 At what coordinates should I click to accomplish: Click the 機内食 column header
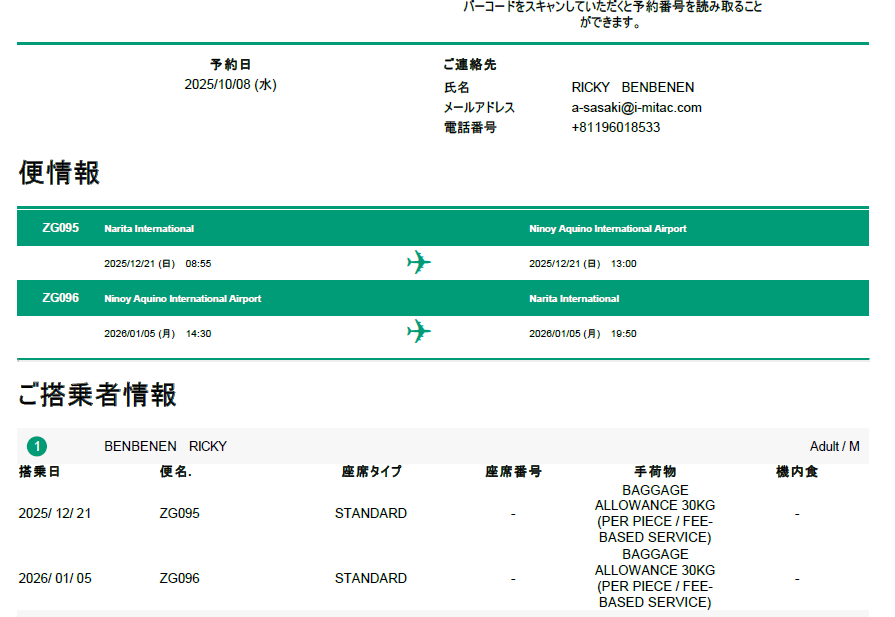(x=797, y=472)
